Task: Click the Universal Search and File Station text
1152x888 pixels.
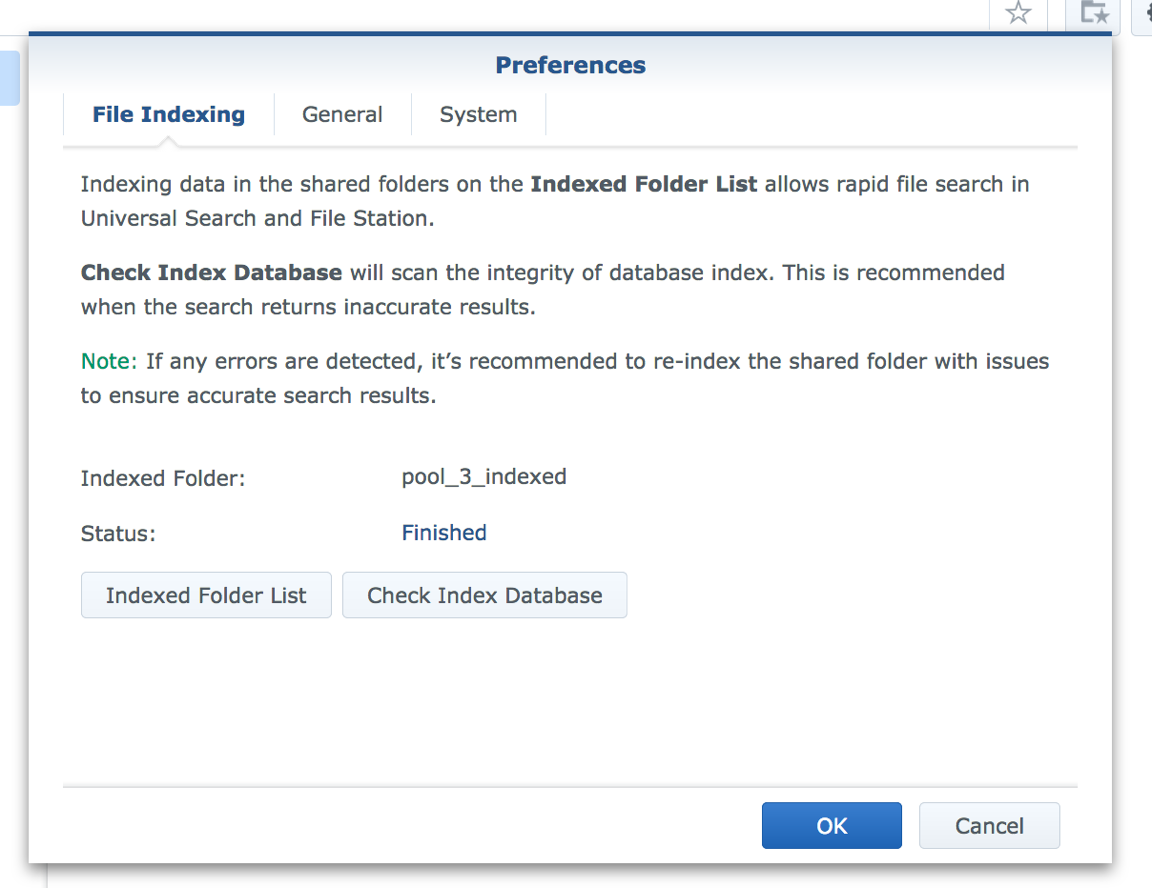Action: 257,218
